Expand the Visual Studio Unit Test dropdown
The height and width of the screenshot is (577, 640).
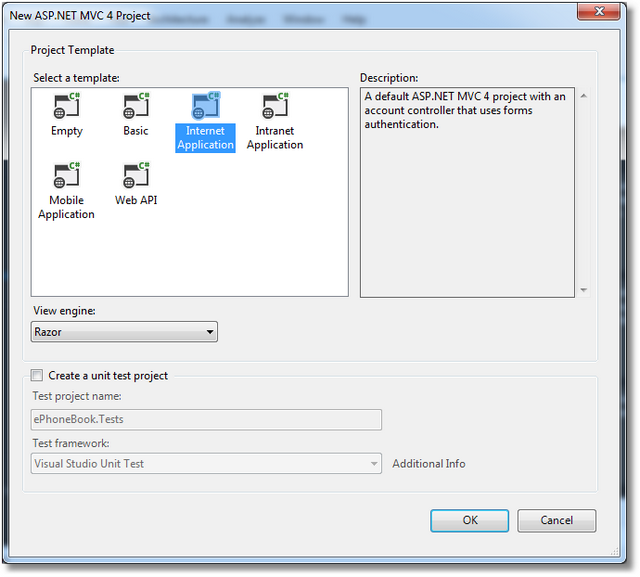(206, 463)
